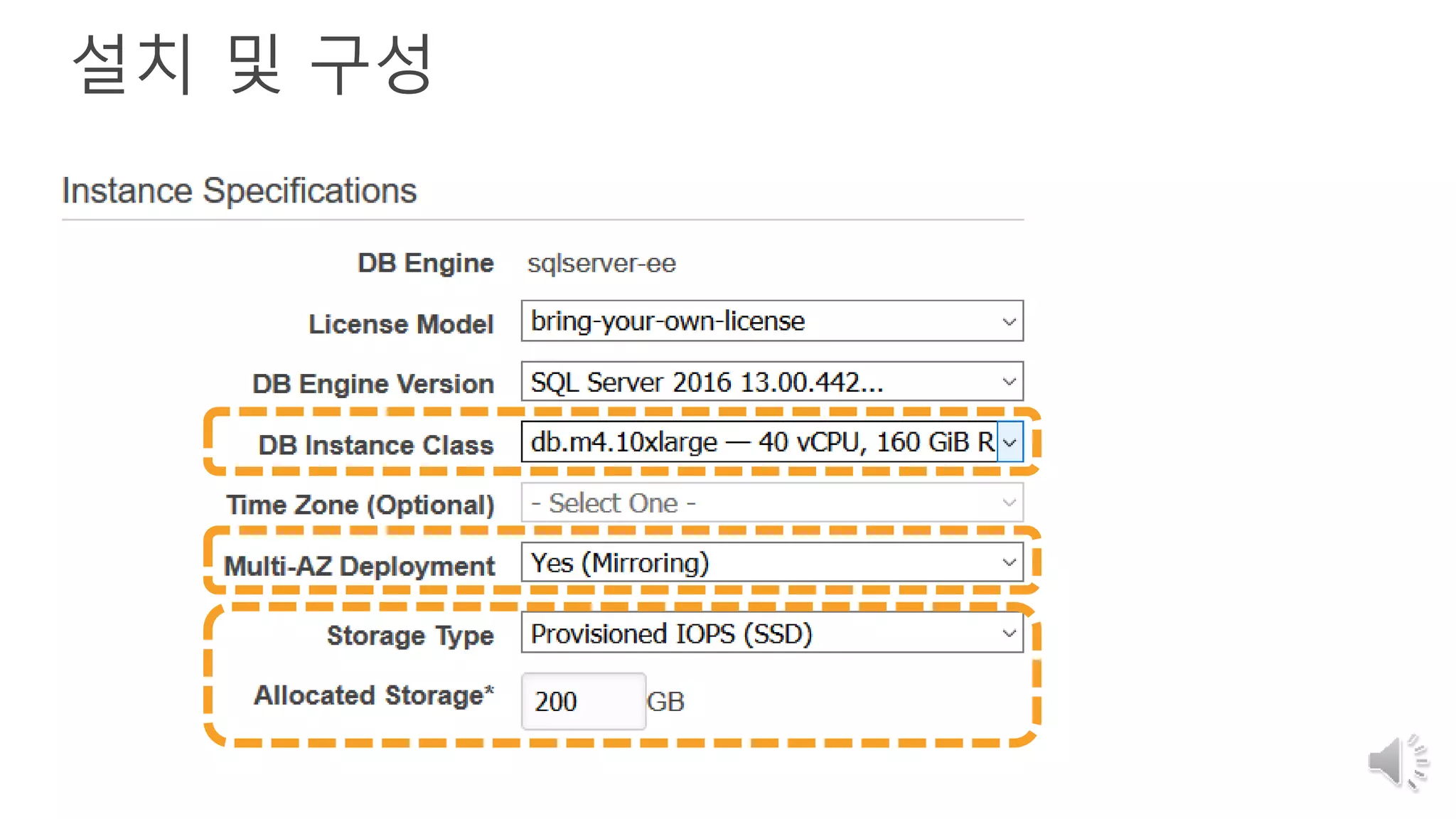The width and height of the screenshot is (1456, 819).
Task: Click the speaker audio icon
Action: click(x=1396, y=762)
